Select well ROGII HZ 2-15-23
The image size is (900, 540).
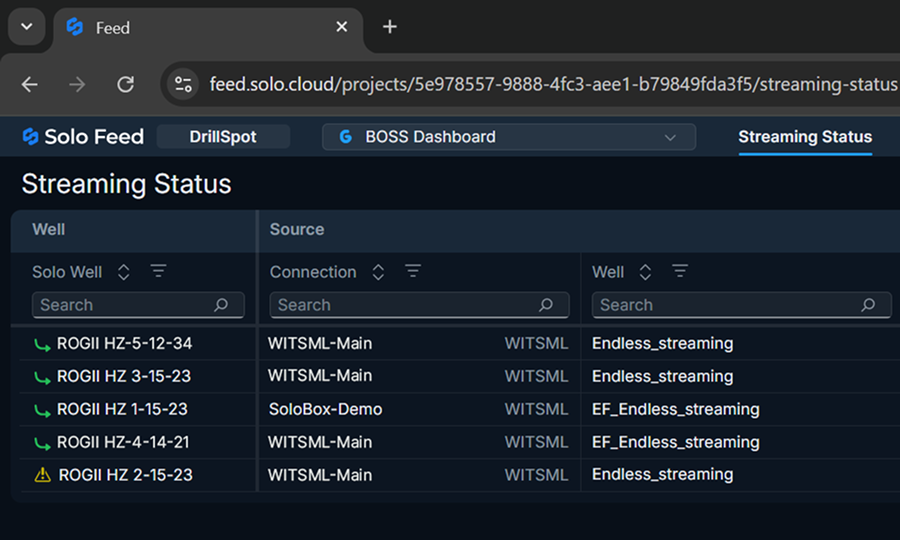[x=126, y=475]
